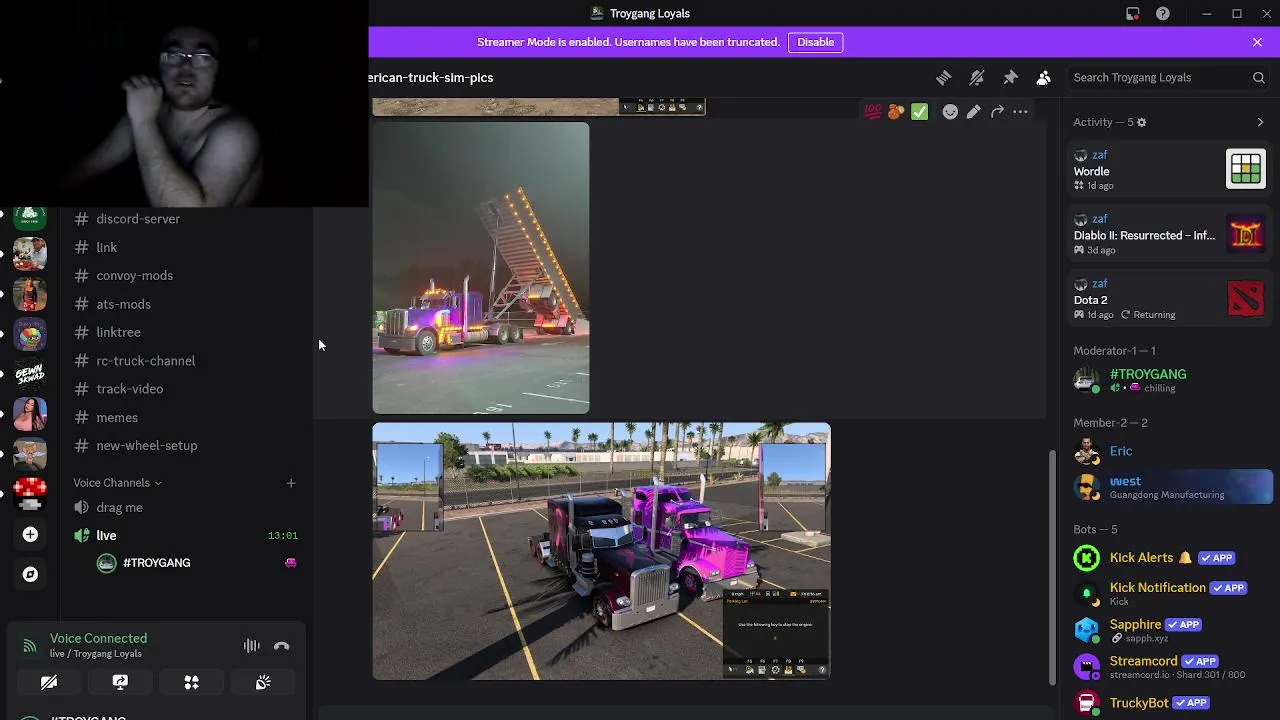Open the mushroom server icon
Screen dimensions: 1280x720
[x=30, y=493]
